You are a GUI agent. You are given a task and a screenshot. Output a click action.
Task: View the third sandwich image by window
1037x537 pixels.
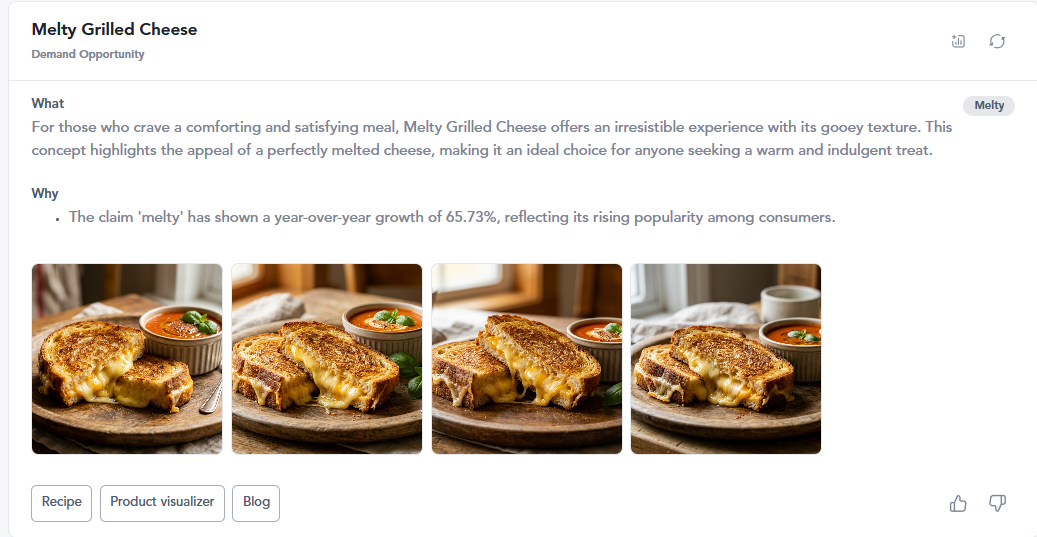click(x=526, y=359)
